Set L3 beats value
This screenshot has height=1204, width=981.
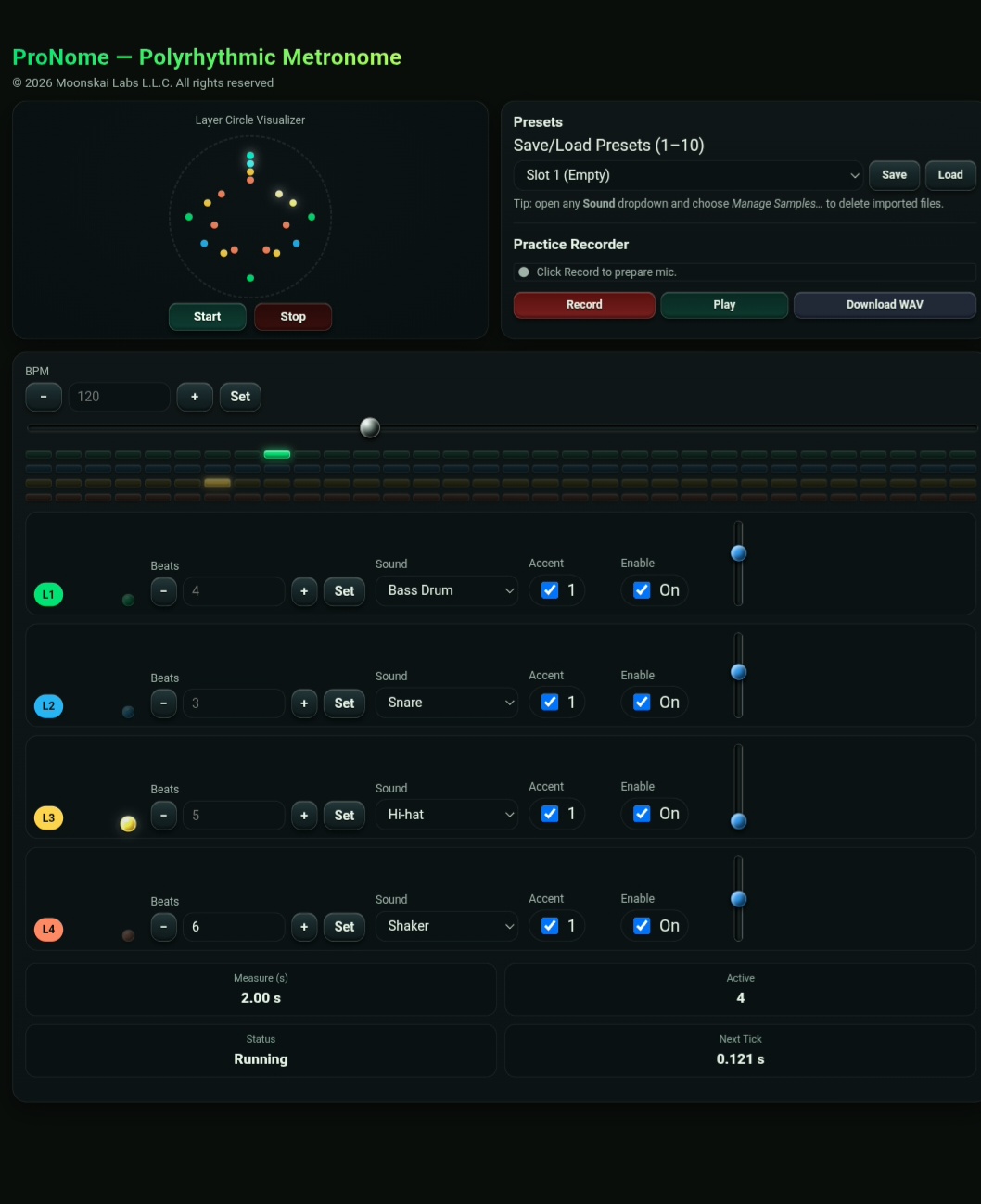344,816
